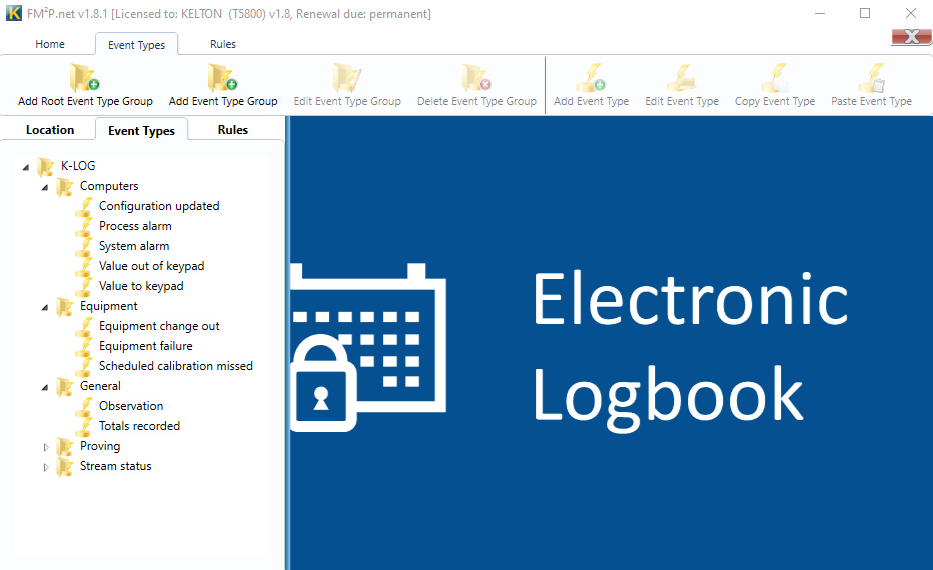Select Equipment change out event type
Screen dimensions: 933x570
click(x=159, y=326)
